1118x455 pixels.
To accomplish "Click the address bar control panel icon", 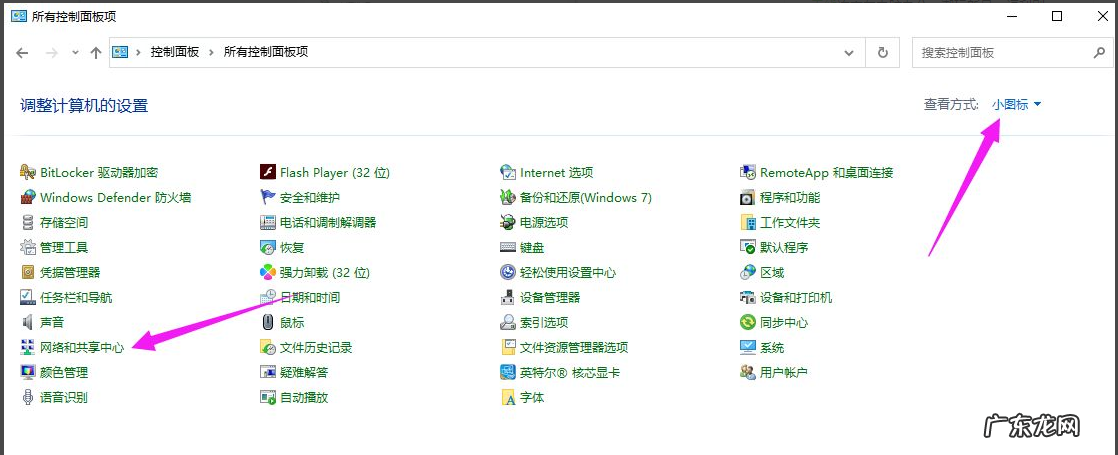I will 120,52.
